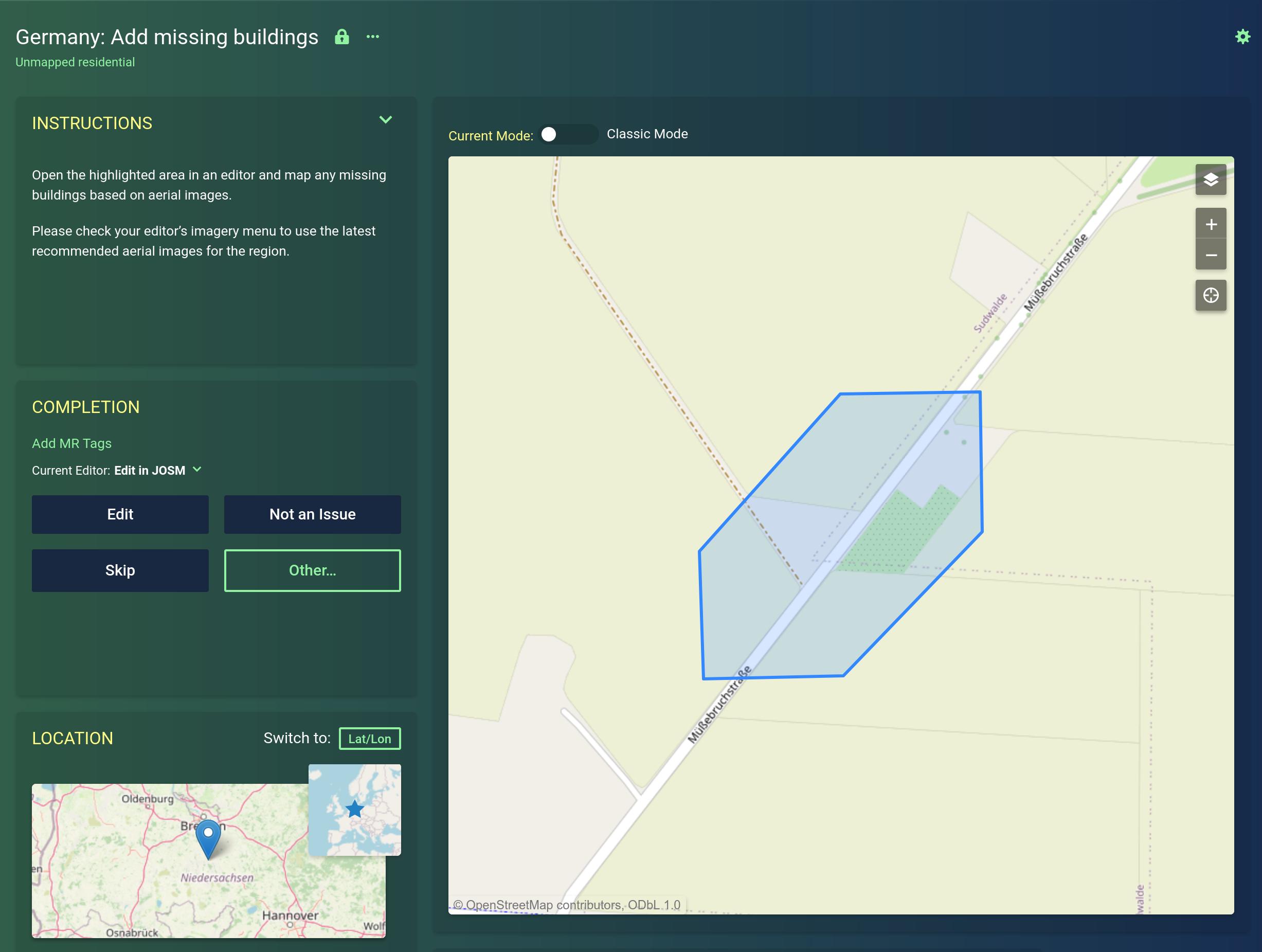The image size is (1262, 952).
Task: Zoom in on the task map
Action: pyautogui.click(x=1210, y=224)
